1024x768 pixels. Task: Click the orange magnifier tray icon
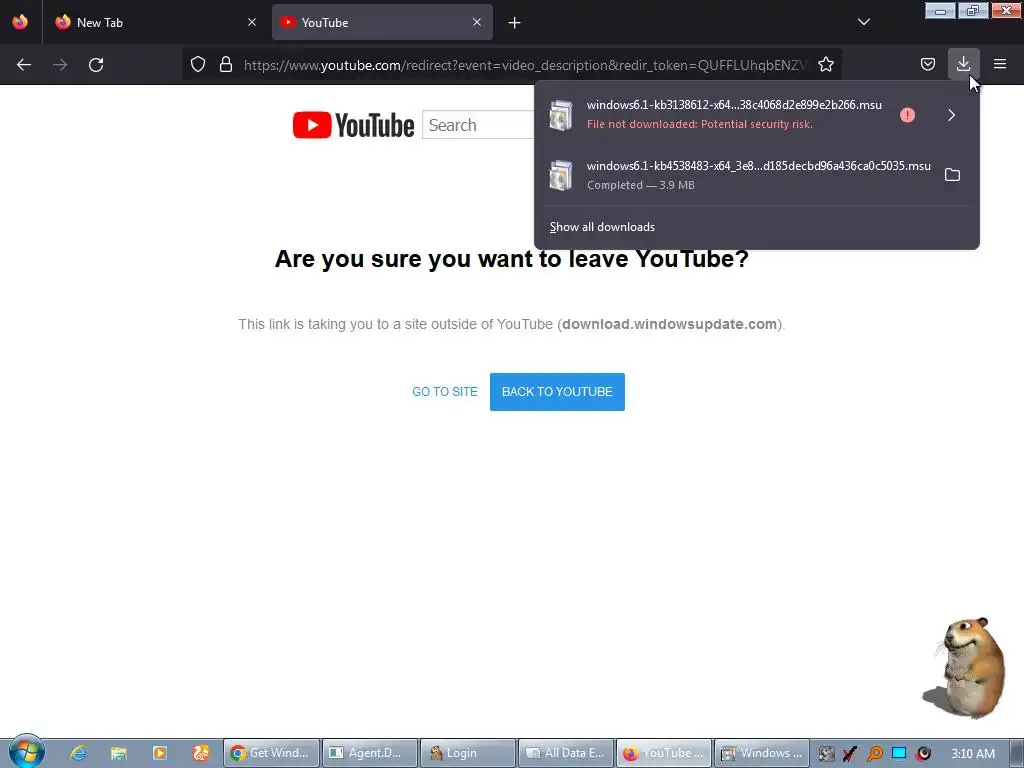tap(874, 754)
